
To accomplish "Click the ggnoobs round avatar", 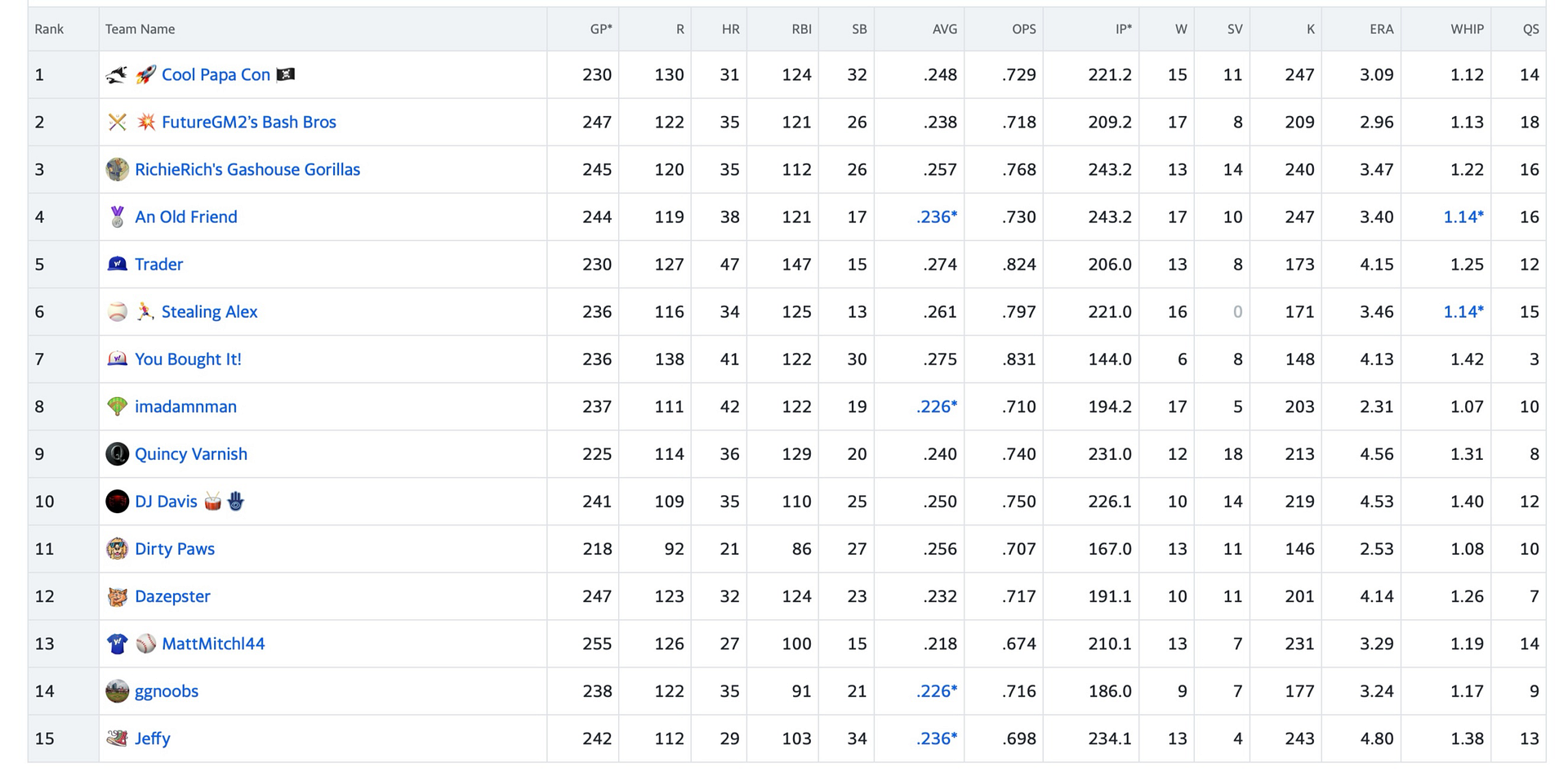I will [x=118, y=691].
